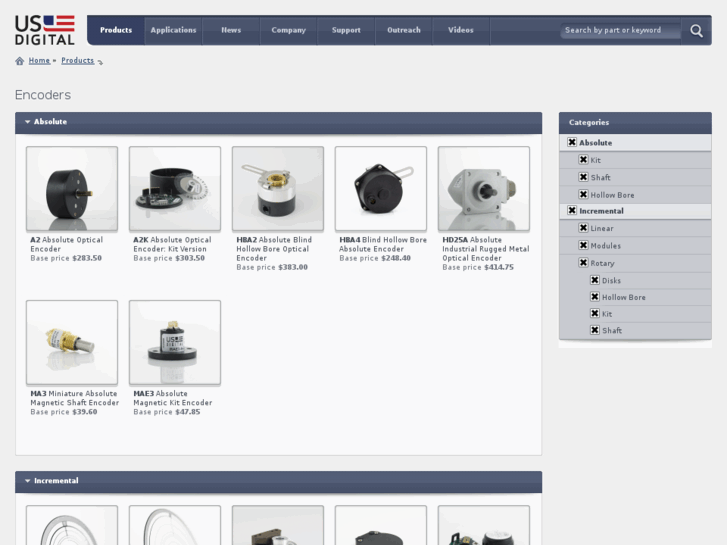Toggle the Hollow Bore checkbox under Absolute

(x=583, y=194)
